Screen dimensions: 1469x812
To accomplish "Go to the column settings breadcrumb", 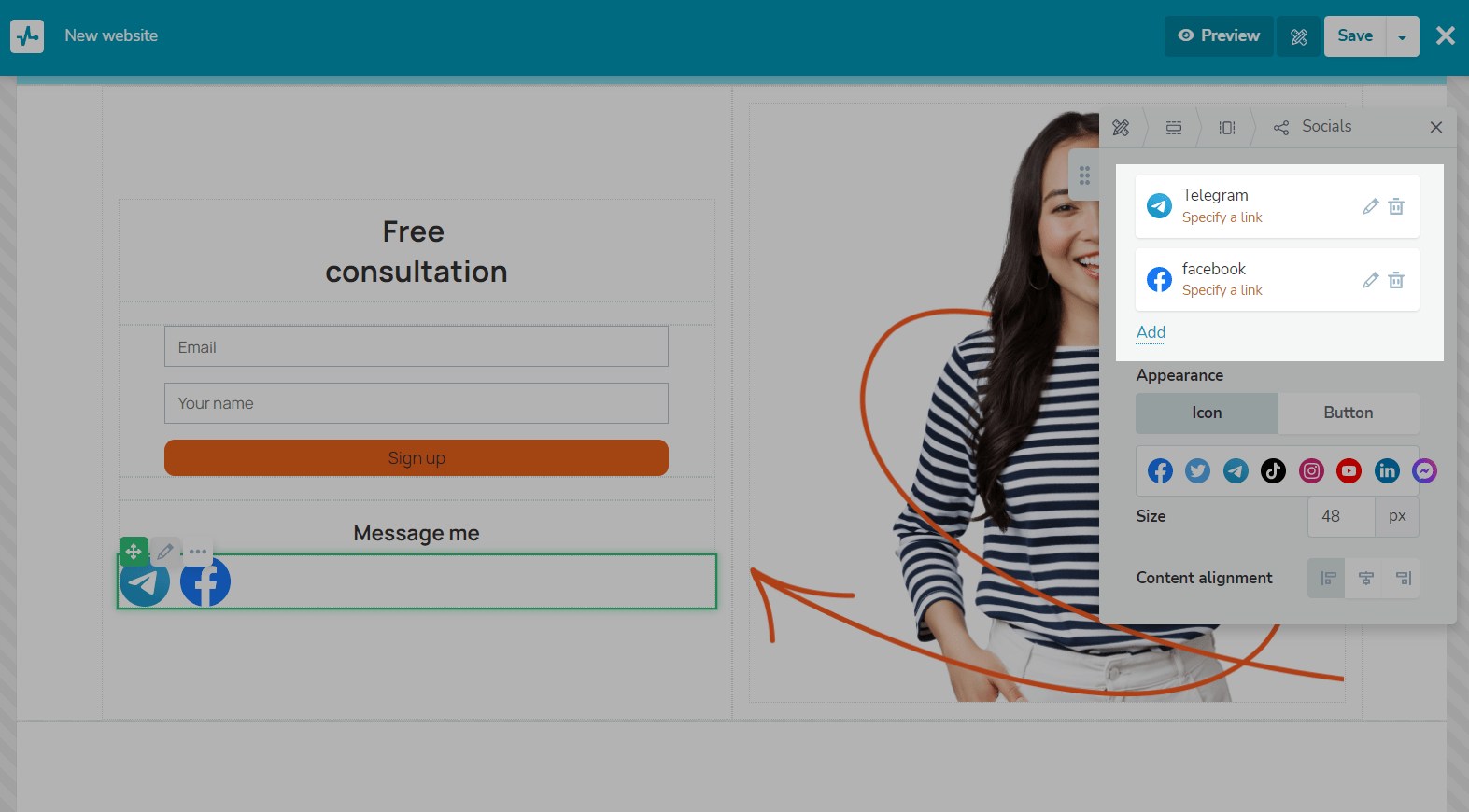I will pos(1227,128).
